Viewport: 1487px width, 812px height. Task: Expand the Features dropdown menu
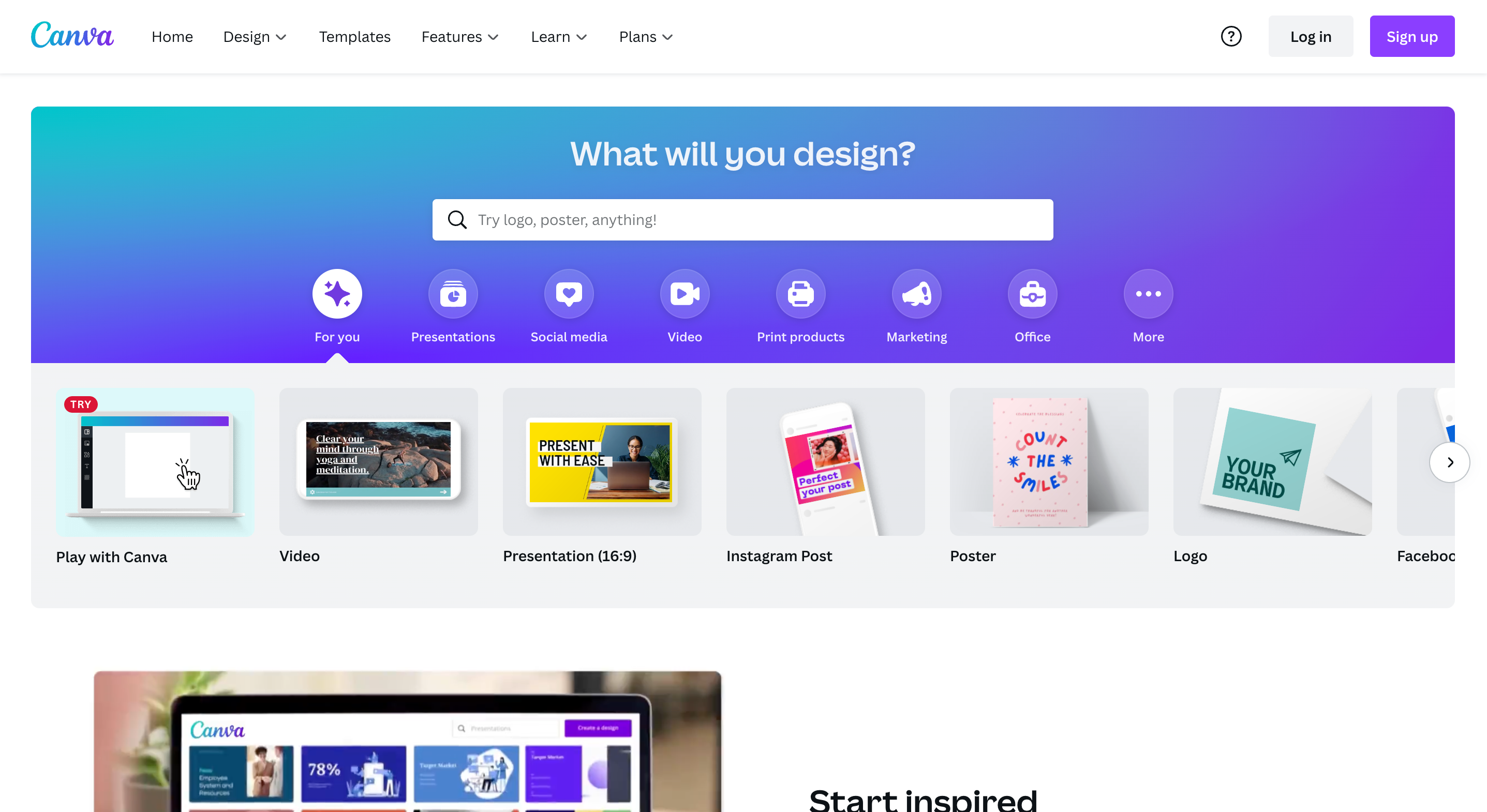point(459,37)
